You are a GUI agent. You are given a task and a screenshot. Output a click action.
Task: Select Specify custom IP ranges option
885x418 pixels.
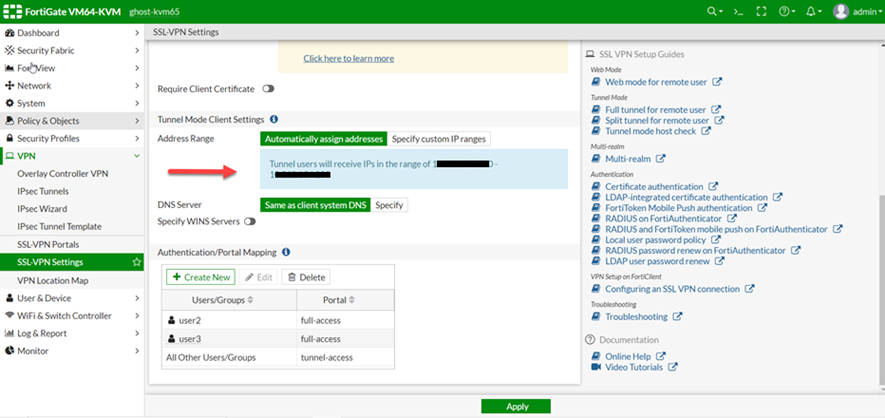[x=439, y=139]
